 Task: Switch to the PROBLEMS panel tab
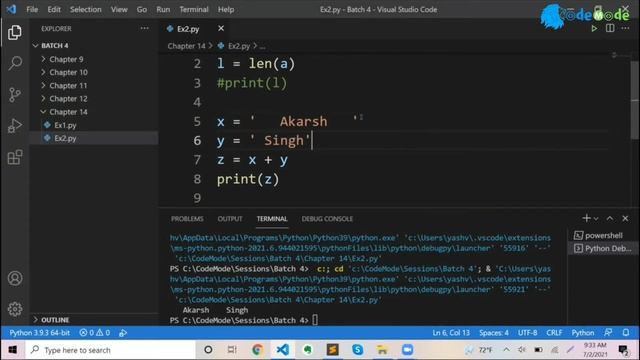point(187,219)
